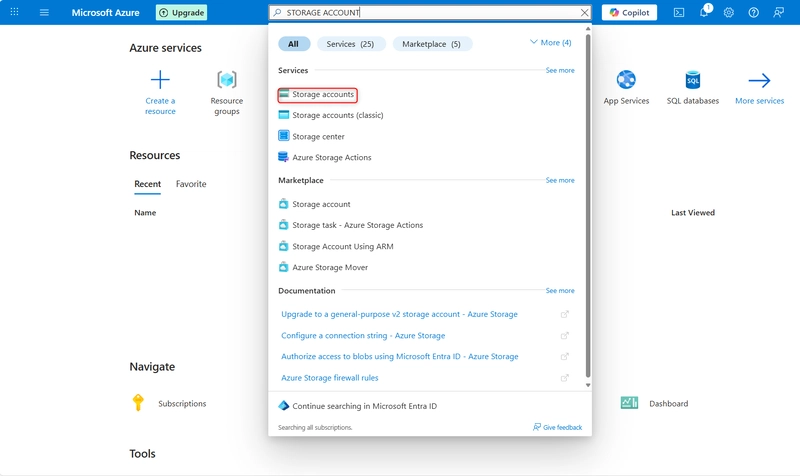Click inside the STORAGE ACCOUNT search field
Viewport: 800px width, 476px height.
point(430,13)
